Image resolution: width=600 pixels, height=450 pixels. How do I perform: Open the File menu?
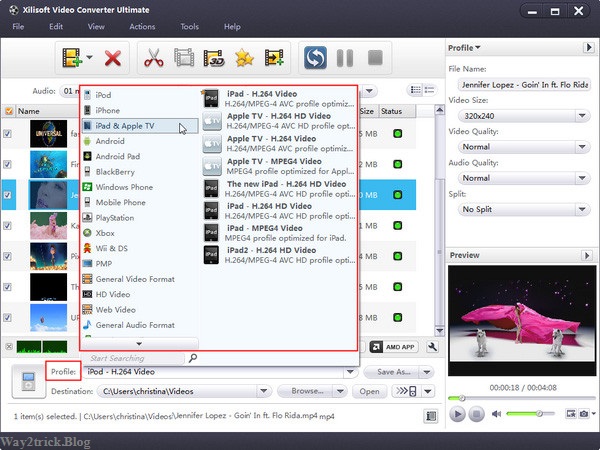click(18, 26)
